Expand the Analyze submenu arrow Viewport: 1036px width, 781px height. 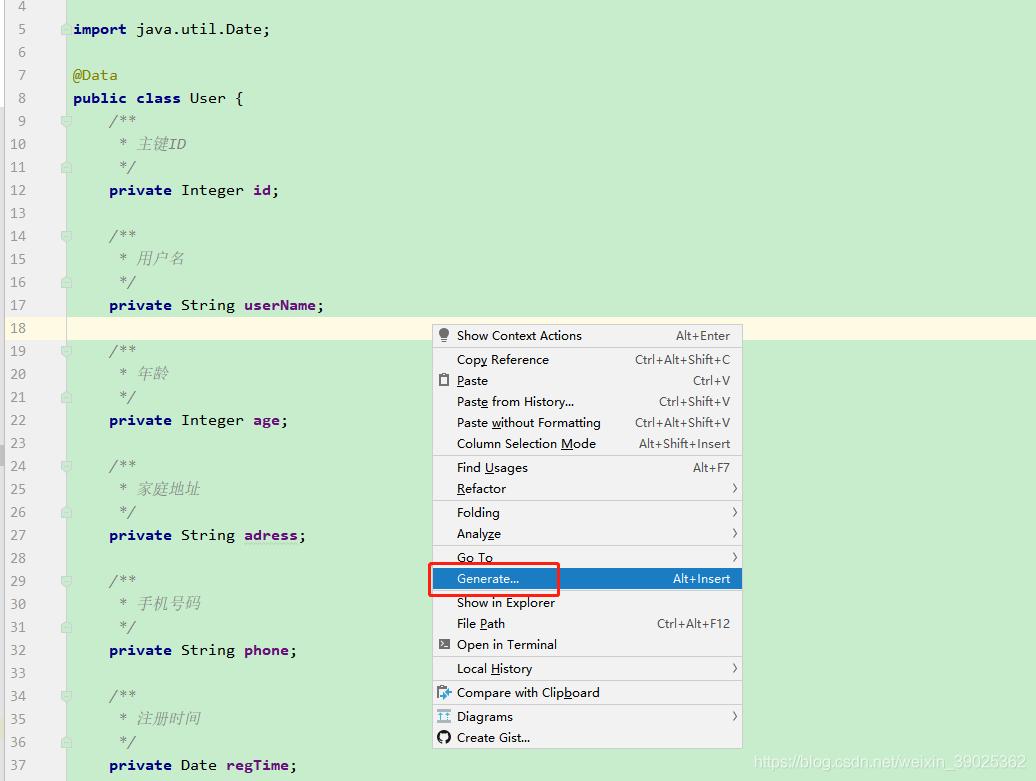[x=734, y=533]
